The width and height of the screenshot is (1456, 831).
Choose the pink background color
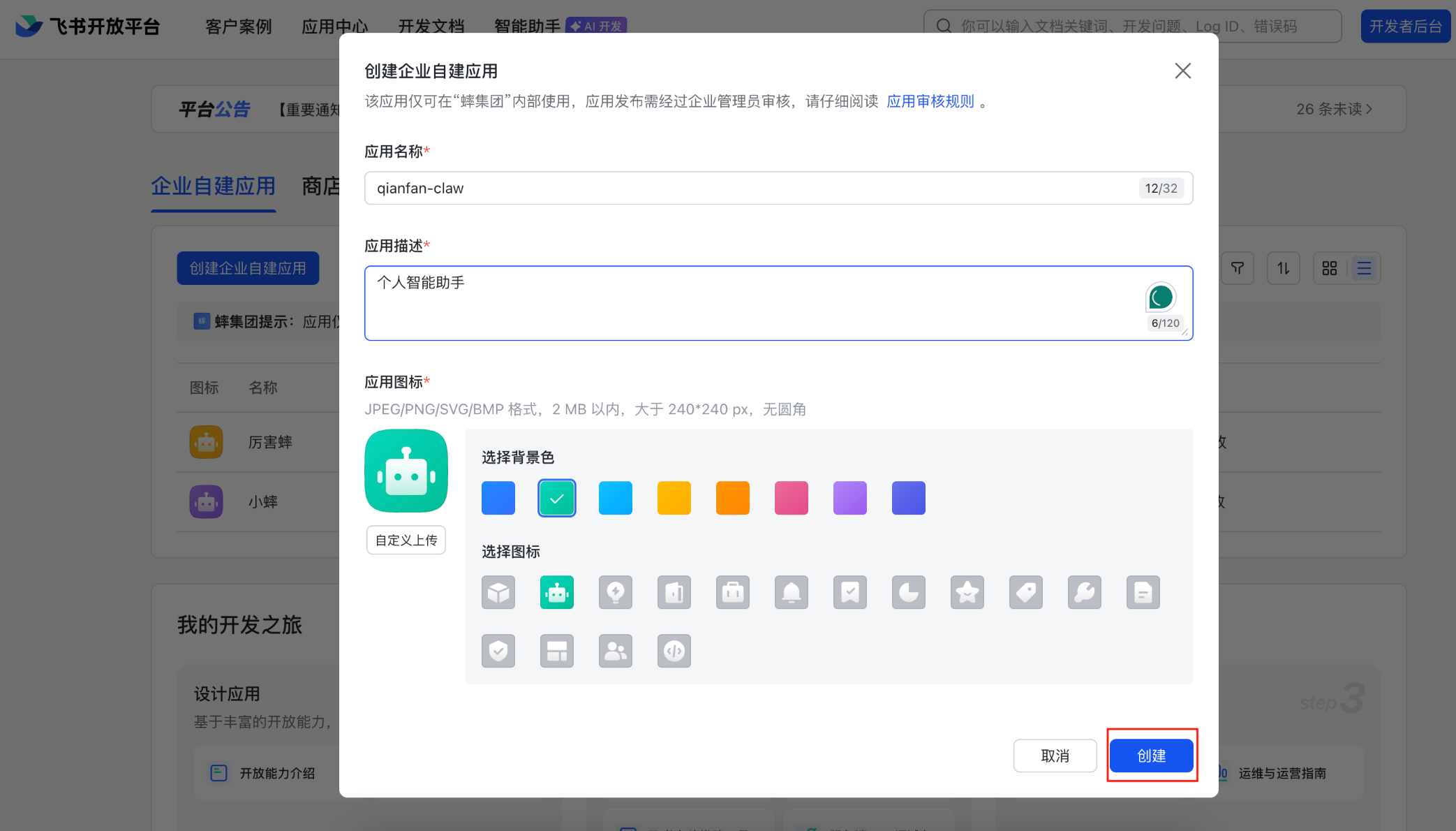click(791, 498)
